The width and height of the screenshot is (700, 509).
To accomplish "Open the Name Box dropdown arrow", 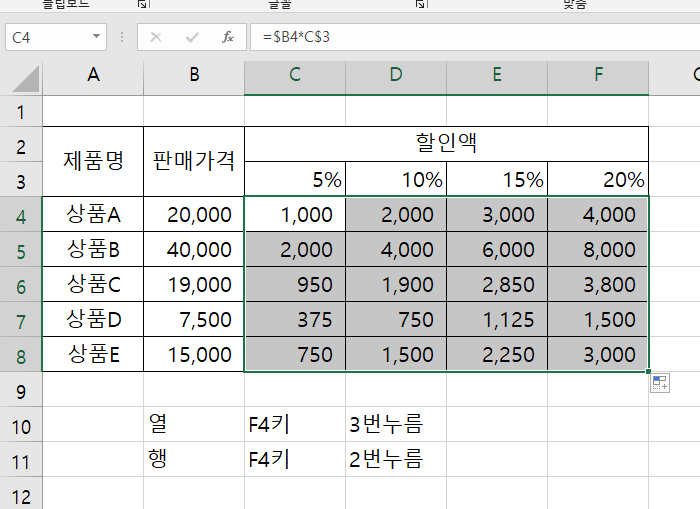I will (96, 37).
